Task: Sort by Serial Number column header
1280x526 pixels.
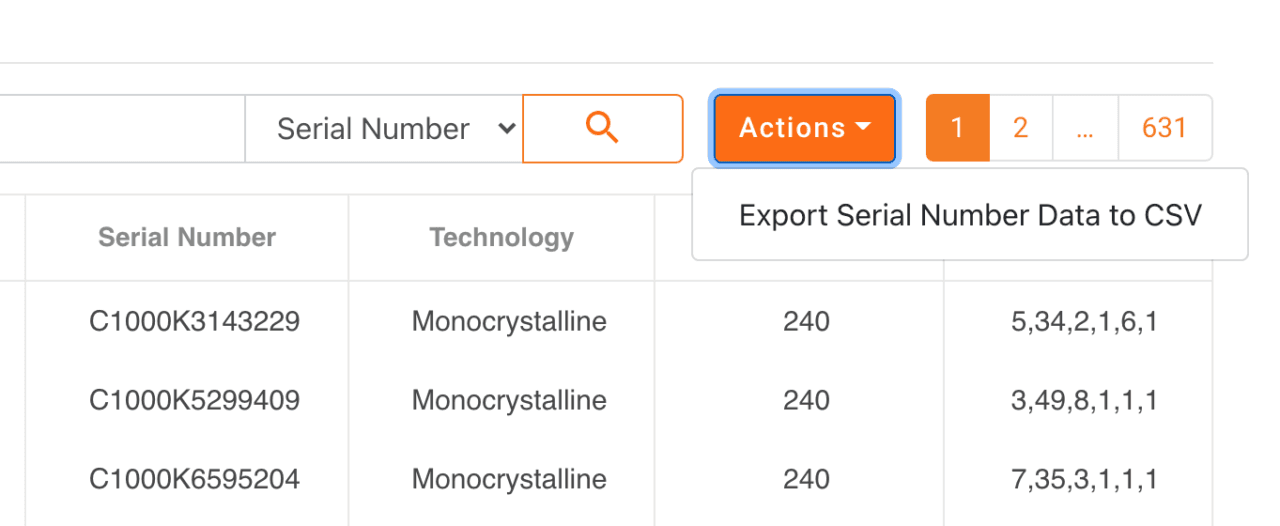Action: 187,237
